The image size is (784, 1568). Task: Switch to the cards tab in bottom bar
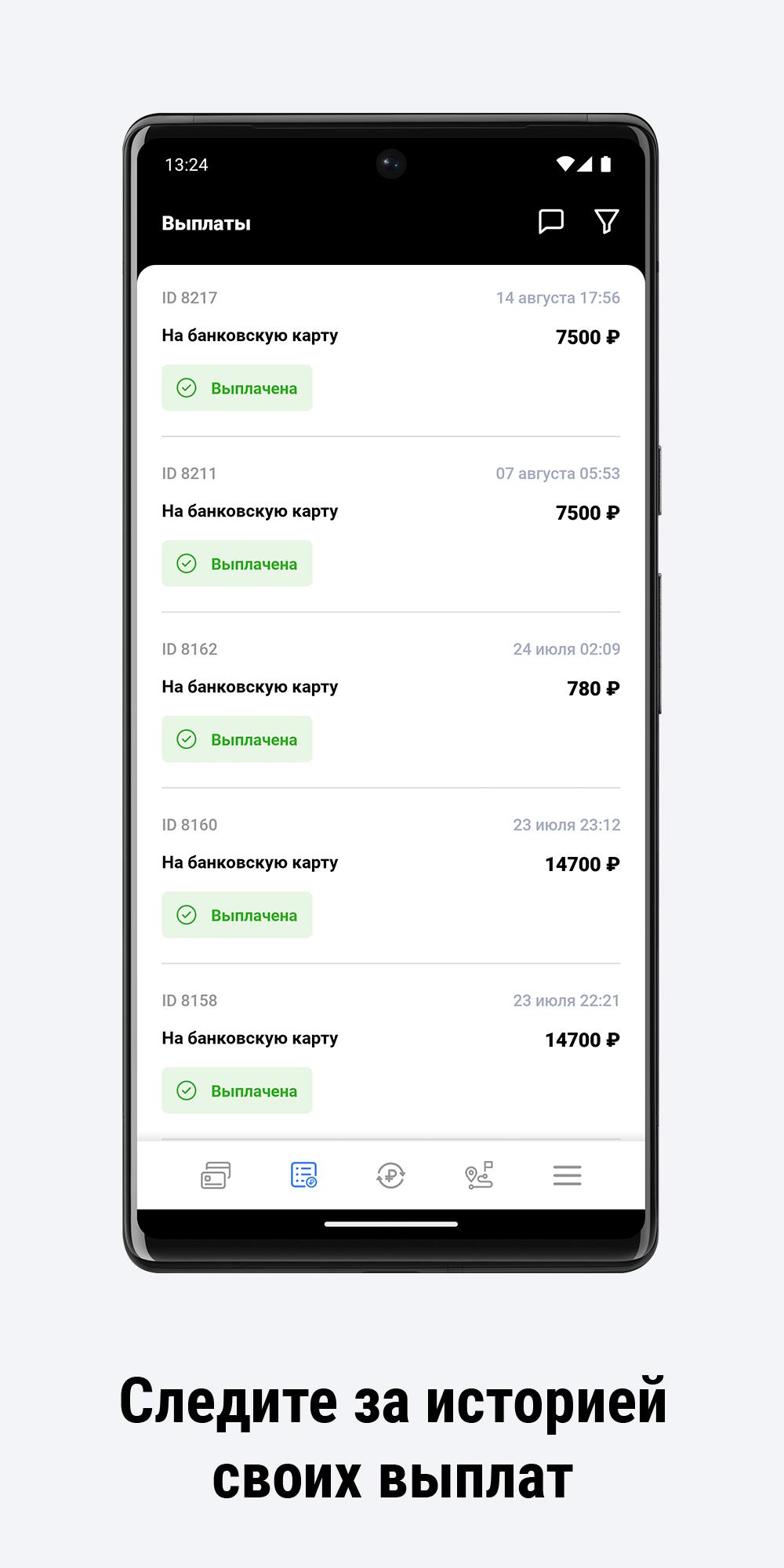(216, 1175)
